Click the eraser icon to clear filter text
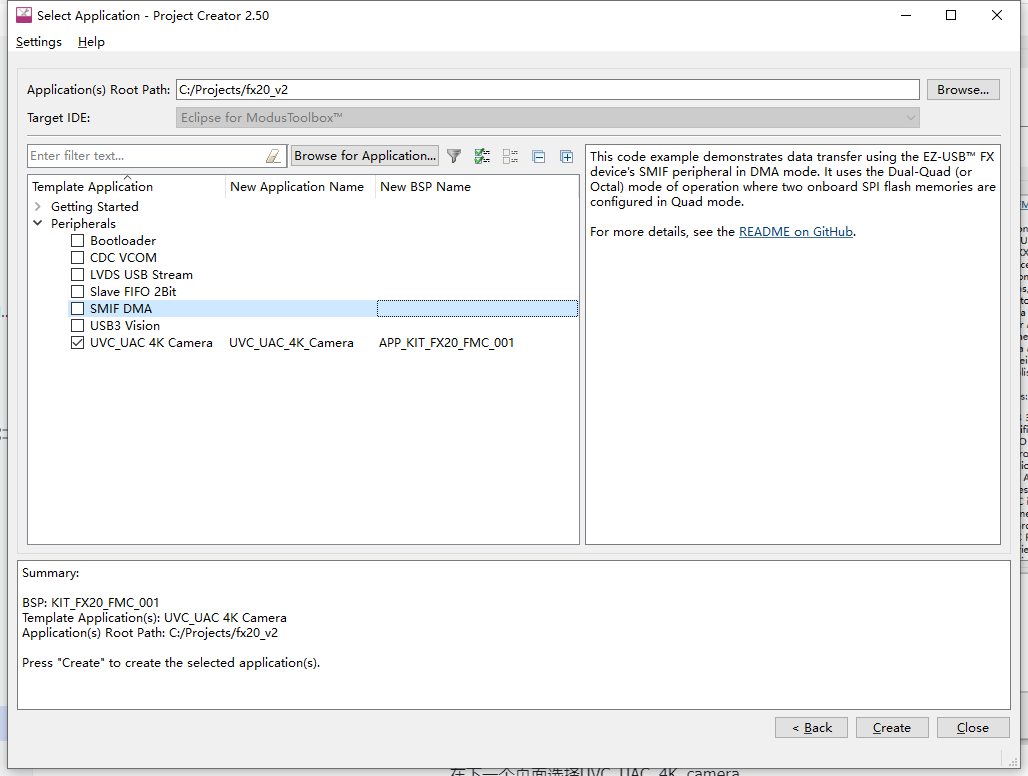 [x=273, y=156]
